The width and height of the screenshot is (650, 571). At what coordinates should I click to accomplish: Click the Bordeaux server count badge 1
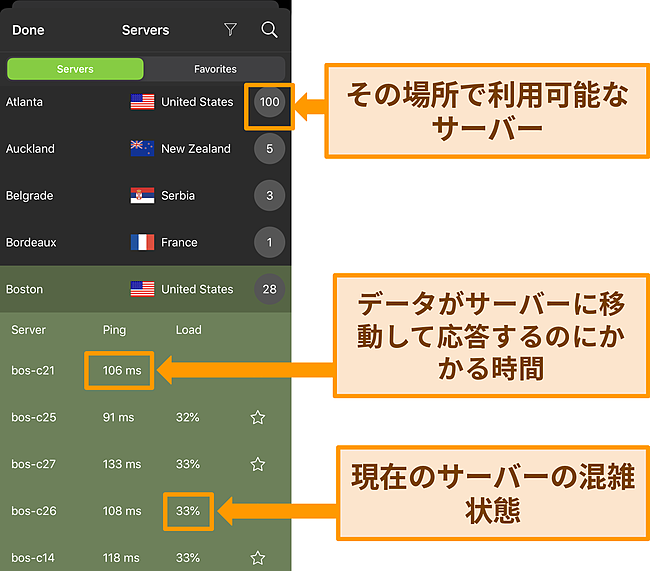coord(269,242)
